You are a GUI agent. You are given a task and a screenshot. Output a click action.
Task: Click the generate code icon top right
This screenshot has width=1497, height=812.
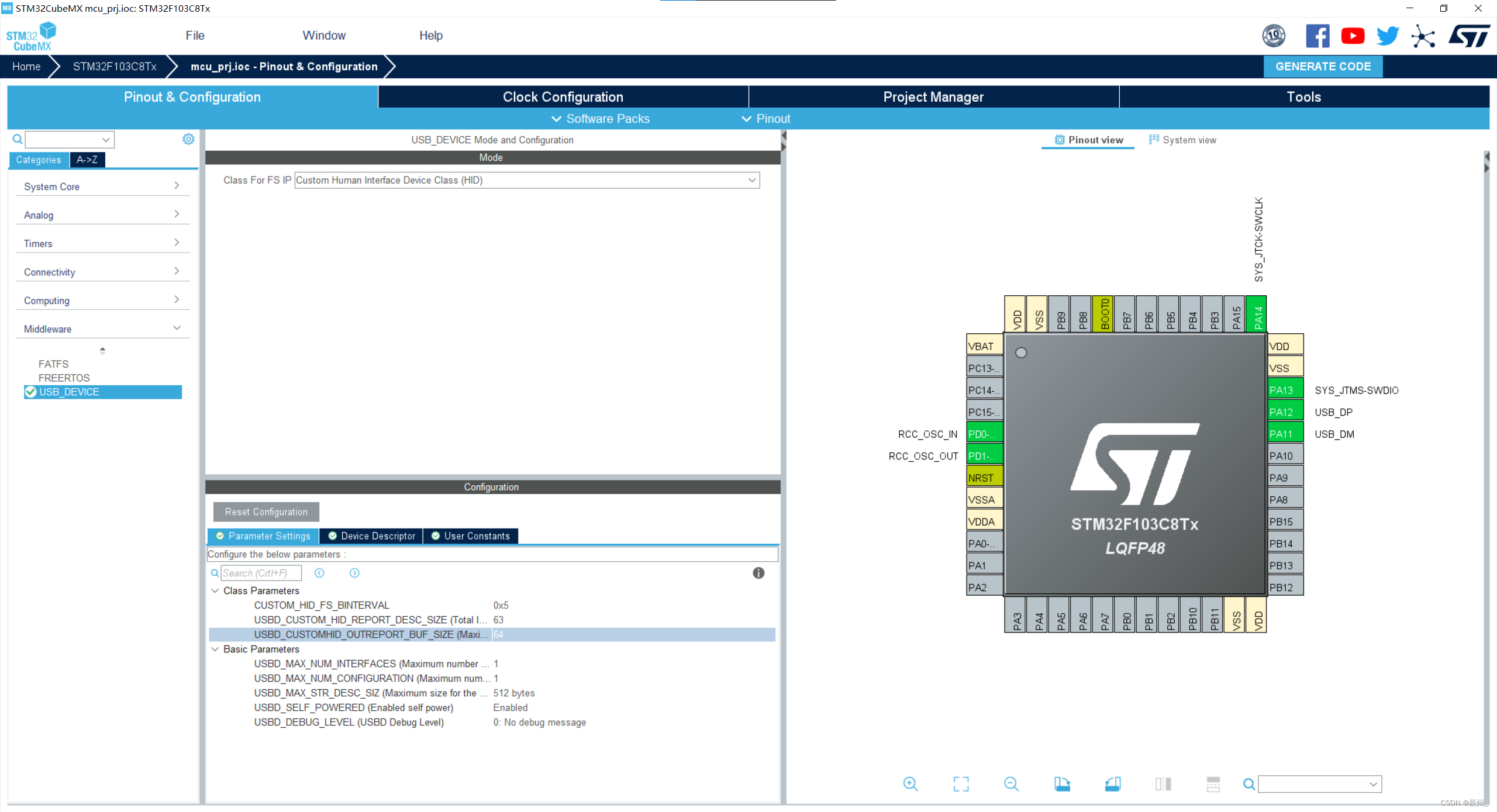coord(1322,67)
